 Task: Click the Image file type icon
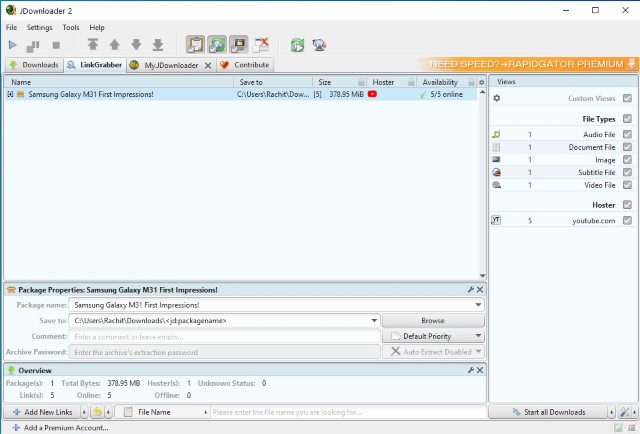coord(496,160)
